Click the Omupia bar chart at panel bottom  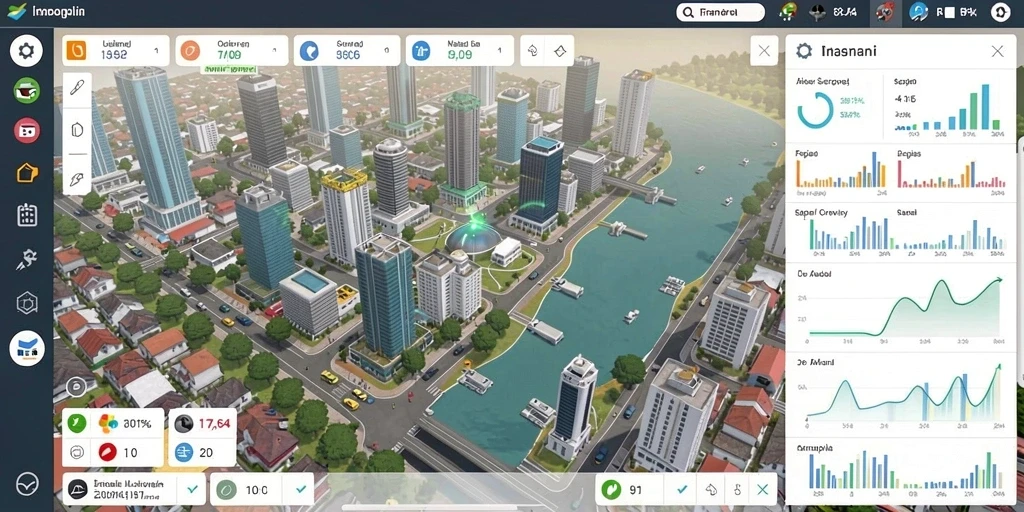coord(904,471)
